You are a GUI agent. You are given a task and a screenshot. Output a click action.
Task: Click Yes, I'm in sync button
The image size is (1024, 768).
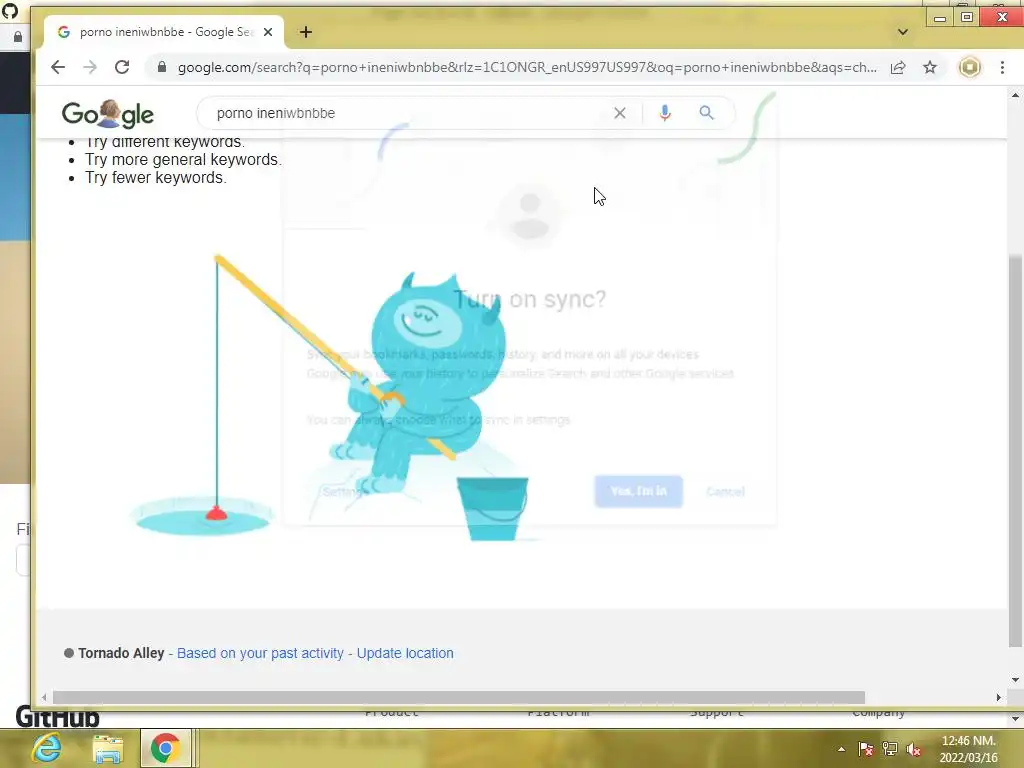click(639, 491)
